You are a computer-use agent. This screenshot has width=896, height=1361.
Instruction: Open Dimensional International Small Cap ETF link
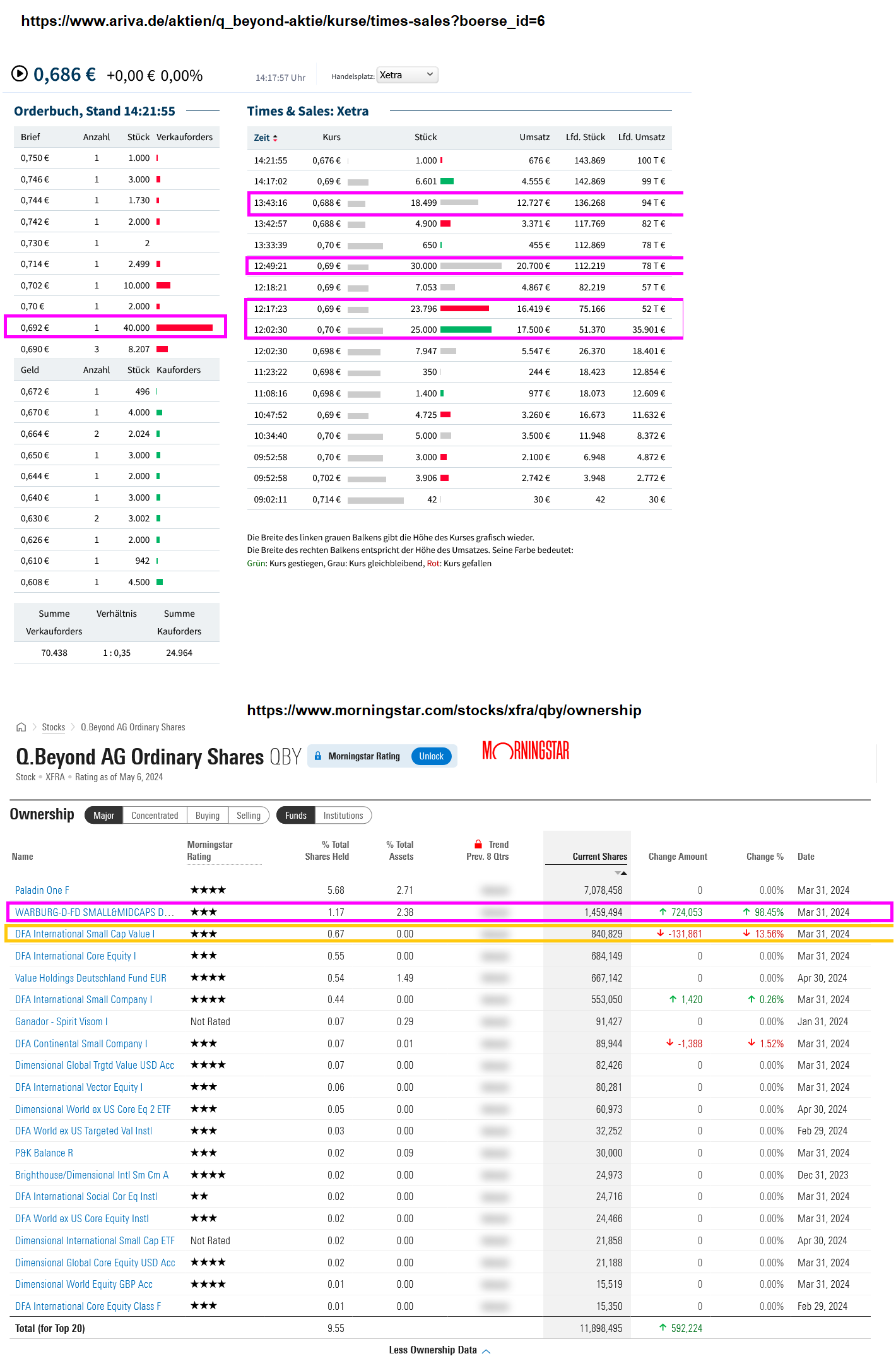click(x=95, y=1241)
